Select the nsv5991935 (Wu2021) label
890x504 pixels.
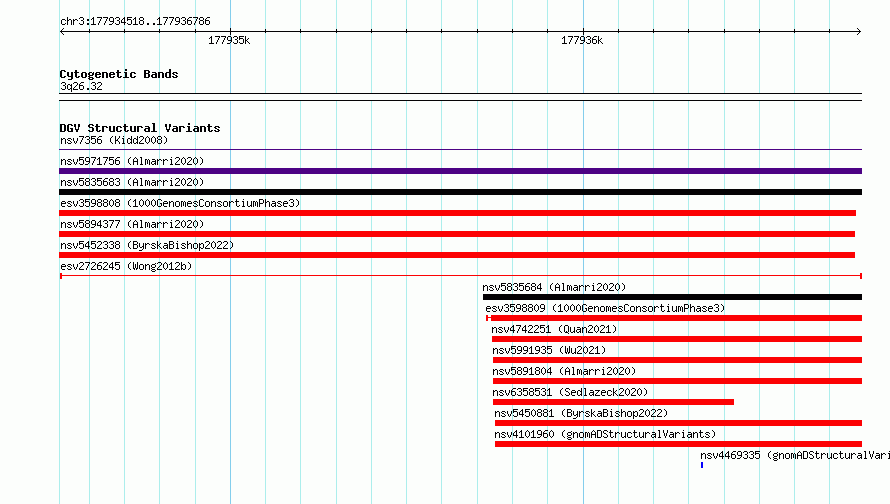pos(549,350)
